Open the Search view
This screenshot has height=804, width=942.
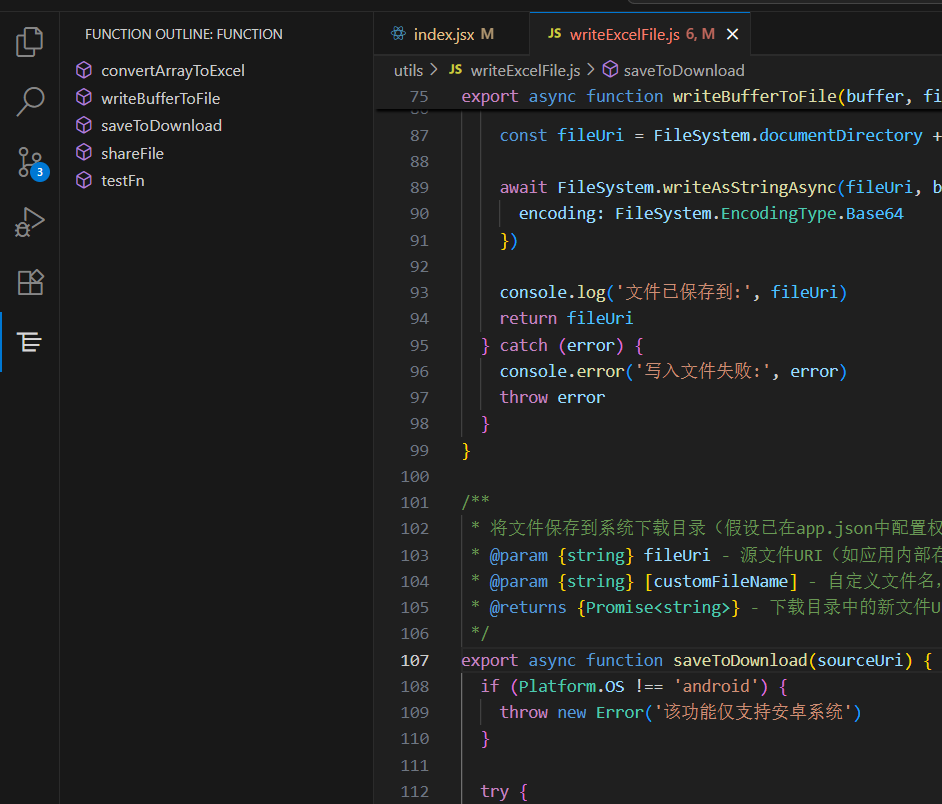(x=29, y=101)
